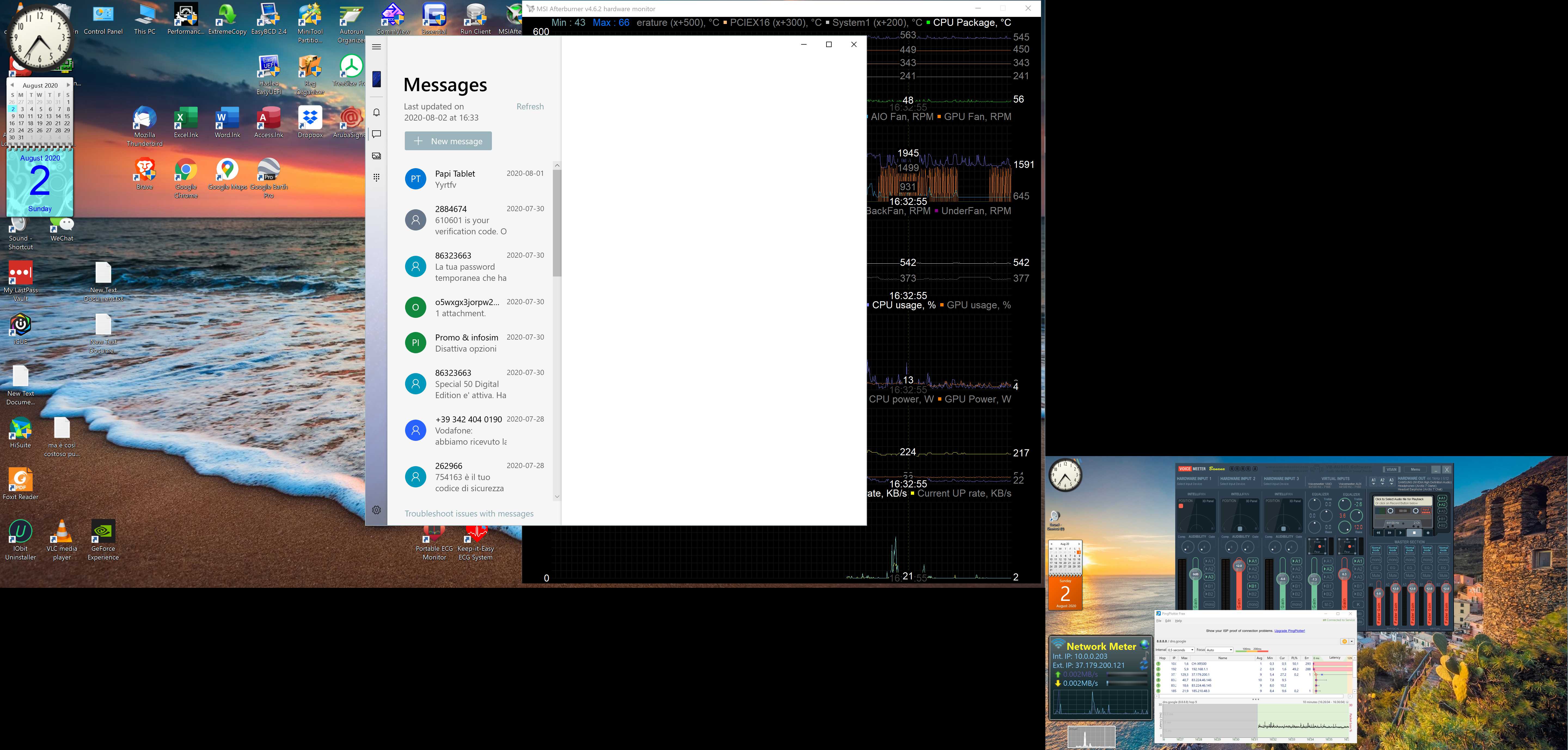Open the Notifications bell in Your Phone sidebar
This screenshot has height=750, width=1568.
click(x=376, y=113)
